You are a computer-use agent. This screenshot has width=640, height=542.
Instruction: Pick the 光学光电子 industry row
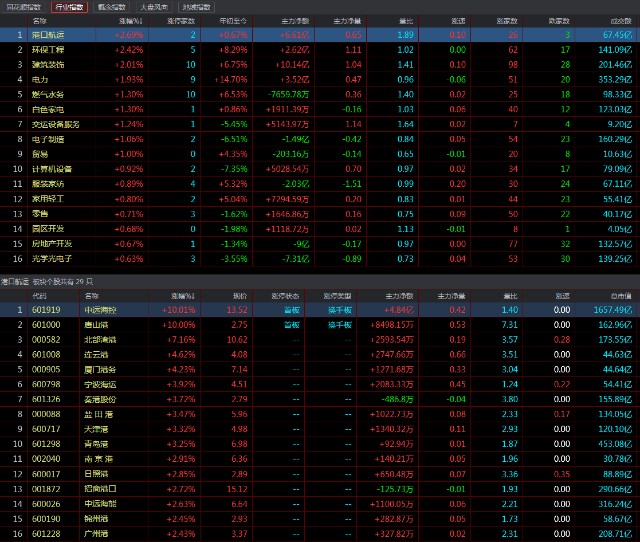point(51,259)
